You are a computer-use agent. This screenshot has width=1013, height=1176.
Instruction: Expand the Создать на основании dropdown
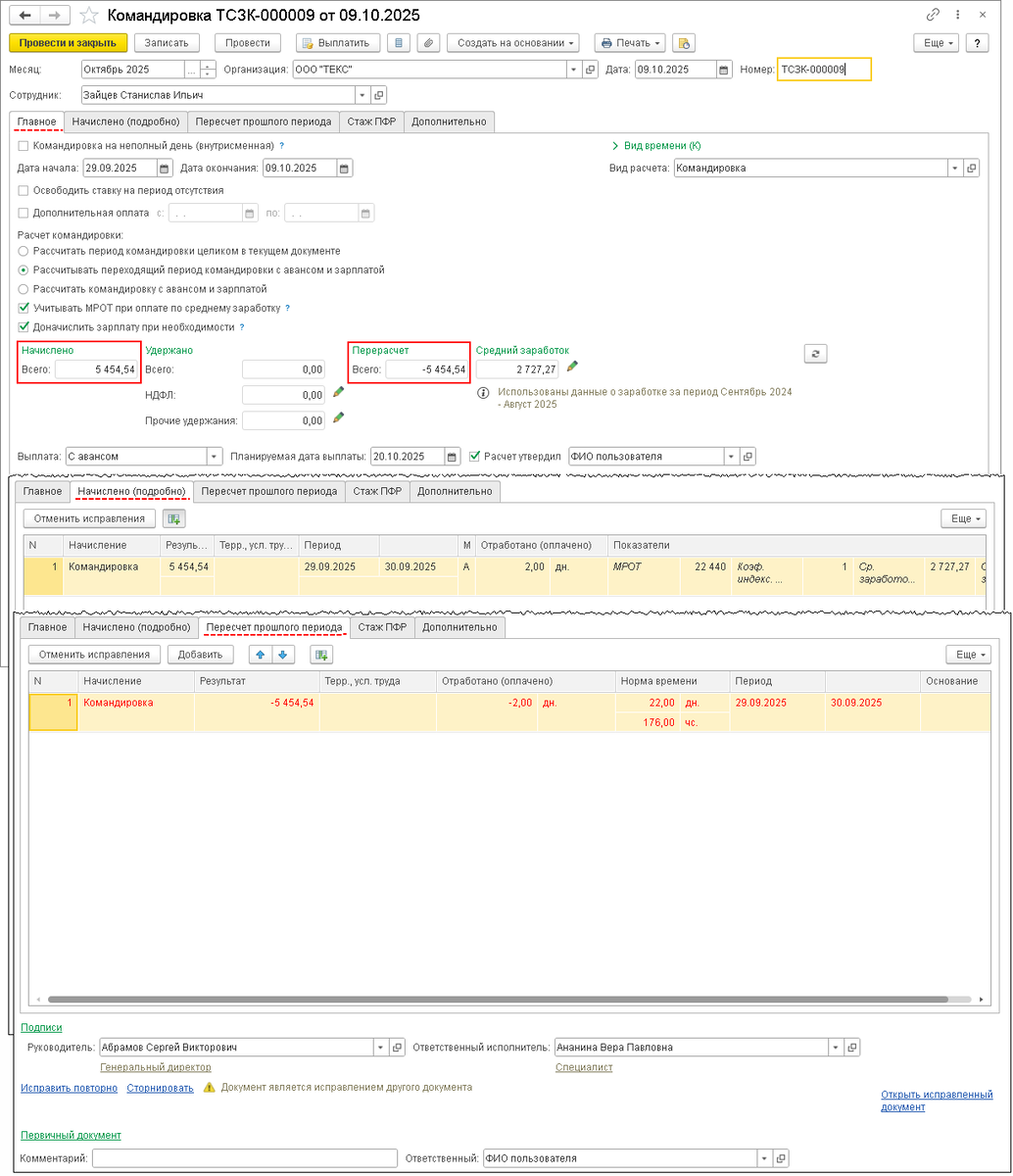click(x=513, y=43)
